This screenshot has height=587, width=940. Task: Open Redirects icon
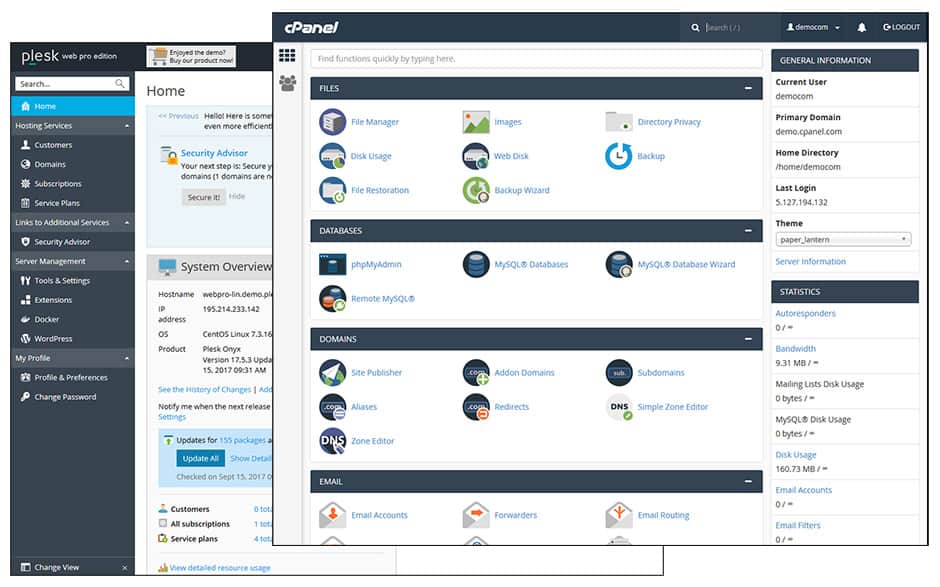point(475,407)
